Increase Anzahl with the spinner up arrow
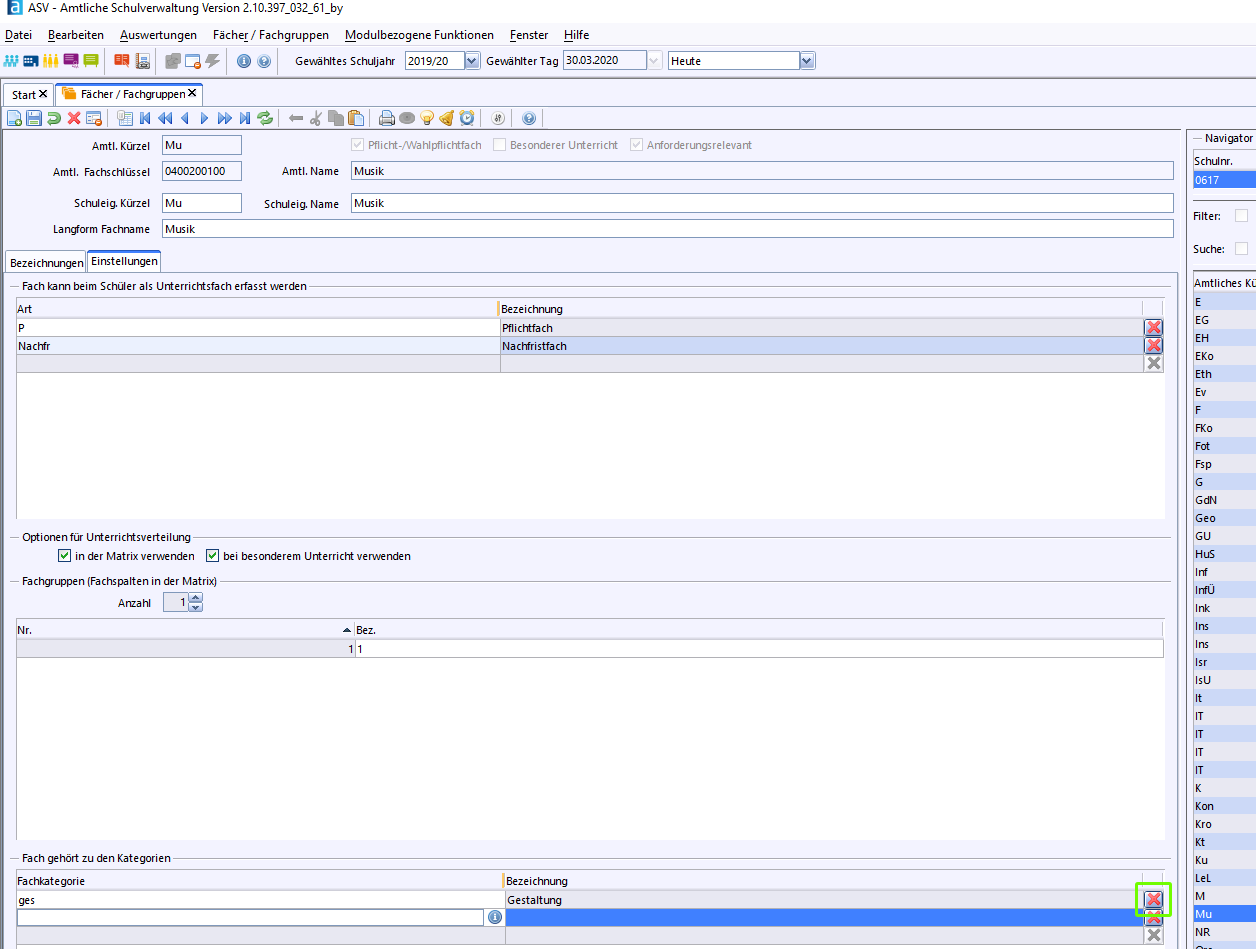 pyautogui.click(x=196, y=598)
